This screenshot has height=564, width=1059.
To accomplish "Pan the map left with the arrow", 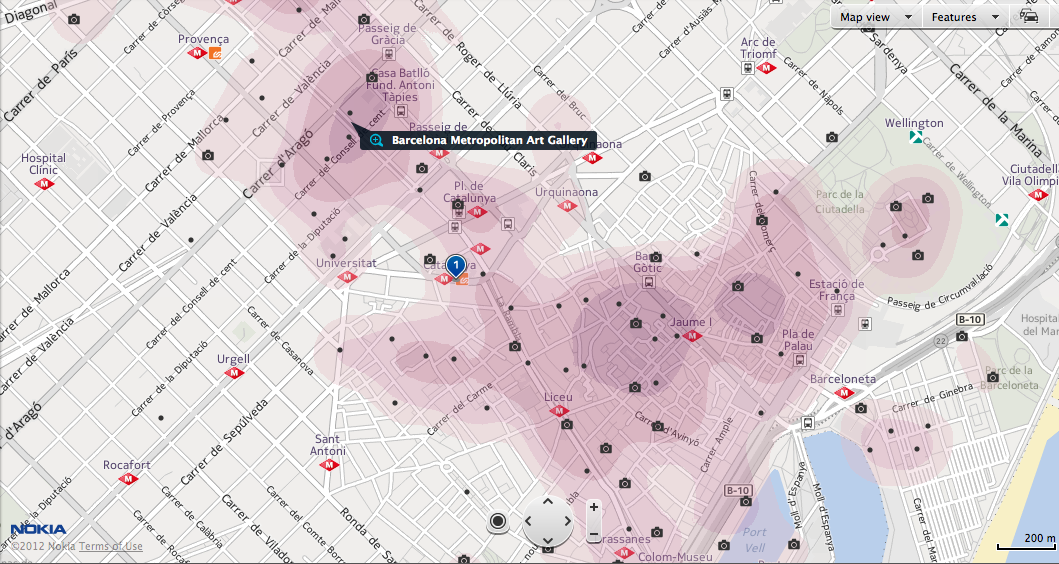I will coord(529,521).
